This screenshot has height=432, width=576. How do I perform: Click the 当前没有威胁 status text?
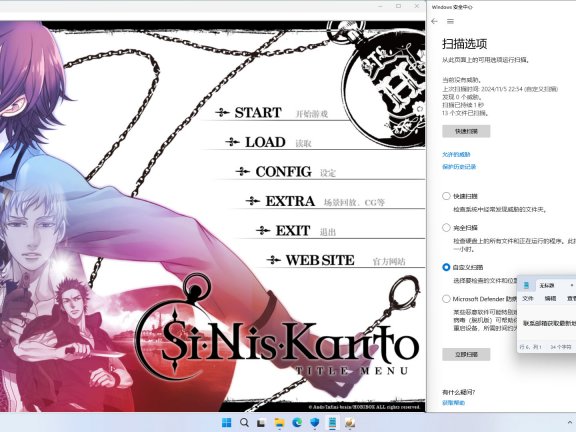[462, 80]
